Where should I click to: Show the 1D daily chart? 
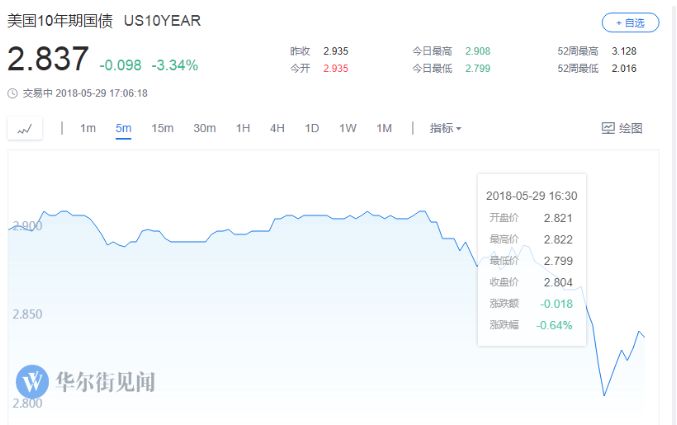312,128
